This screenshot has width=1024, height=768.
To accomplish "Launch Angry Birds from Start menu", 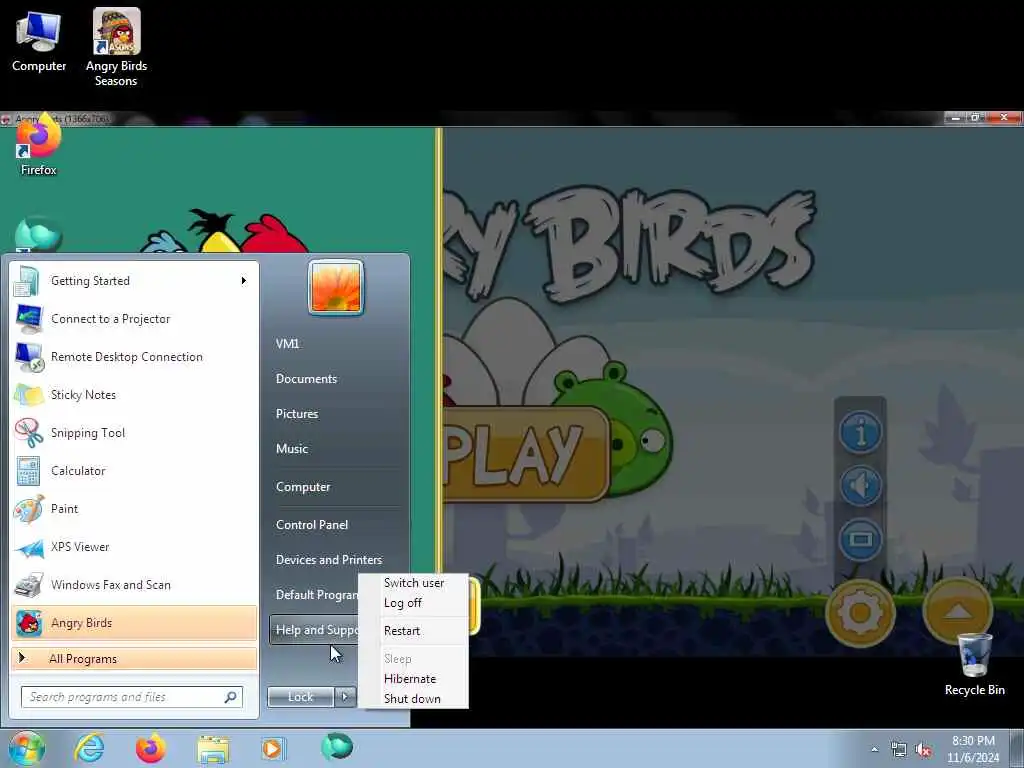I will click(x=134, y=623).
